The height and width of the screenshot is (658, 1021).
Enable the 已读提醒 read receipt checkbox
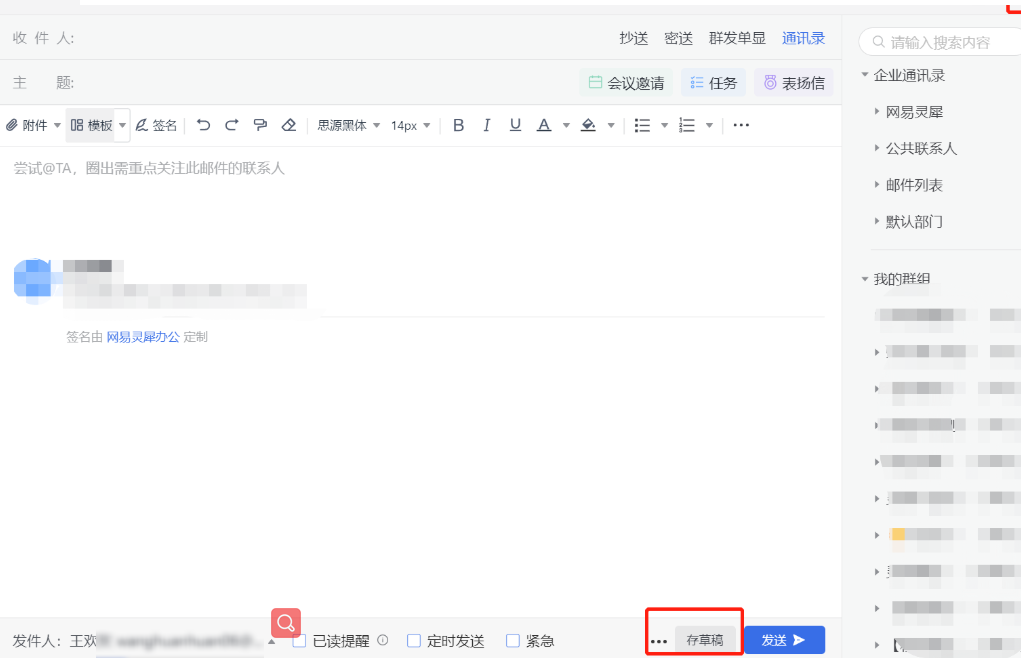point(300,641)
